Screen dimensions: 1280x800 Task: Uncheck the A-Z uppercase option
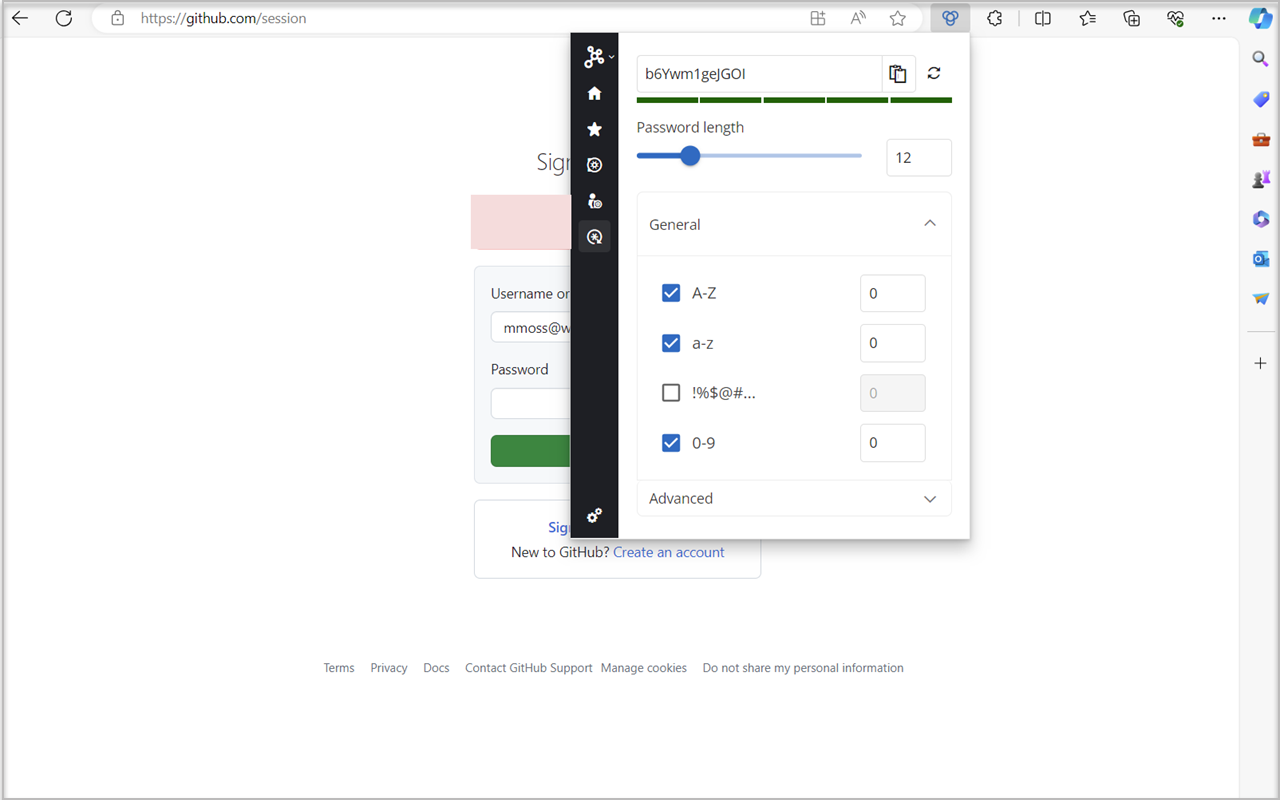tap(671, 292)
